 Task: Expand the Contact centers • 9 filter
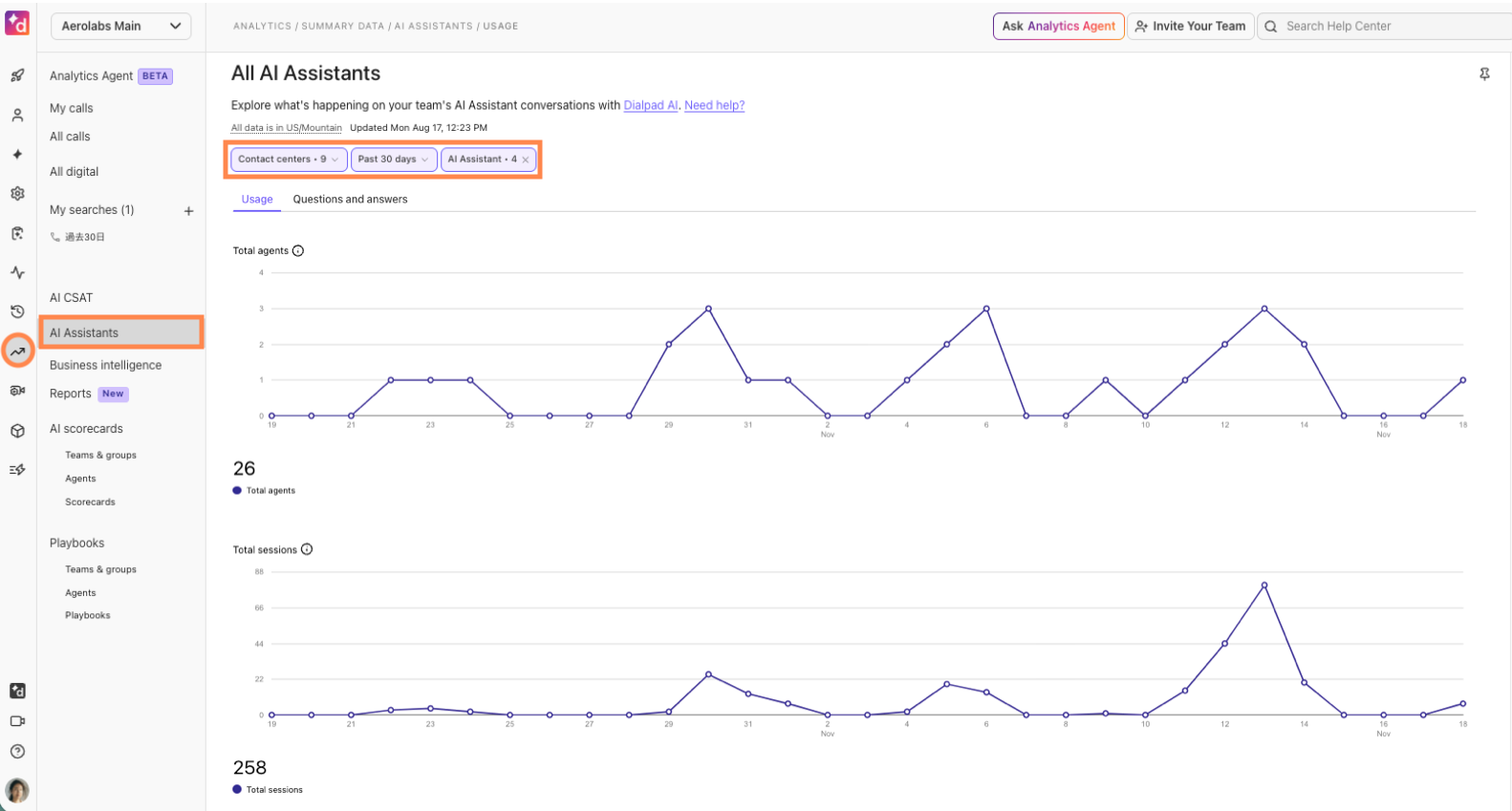pos(289,160)
